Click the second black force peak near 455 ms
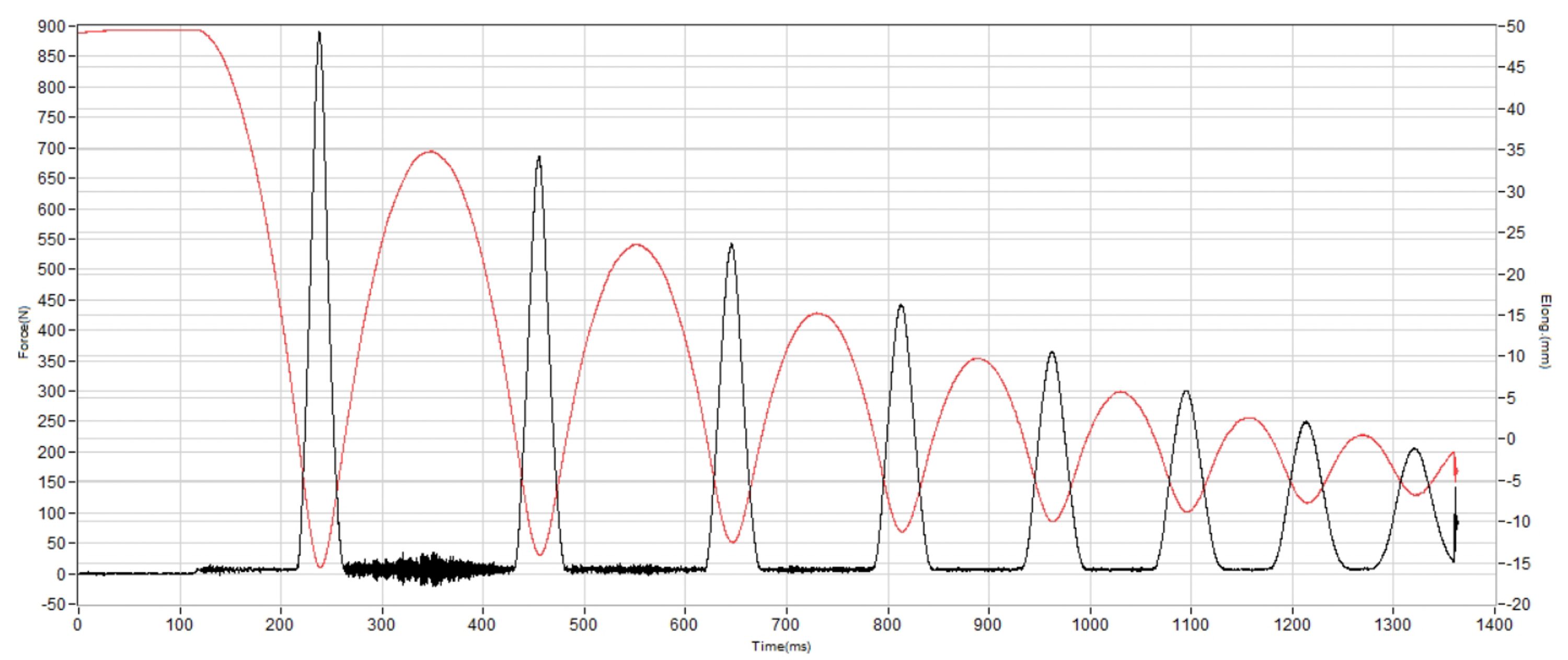The height and width of the screenshot is (660, 1568). [539, 158]
